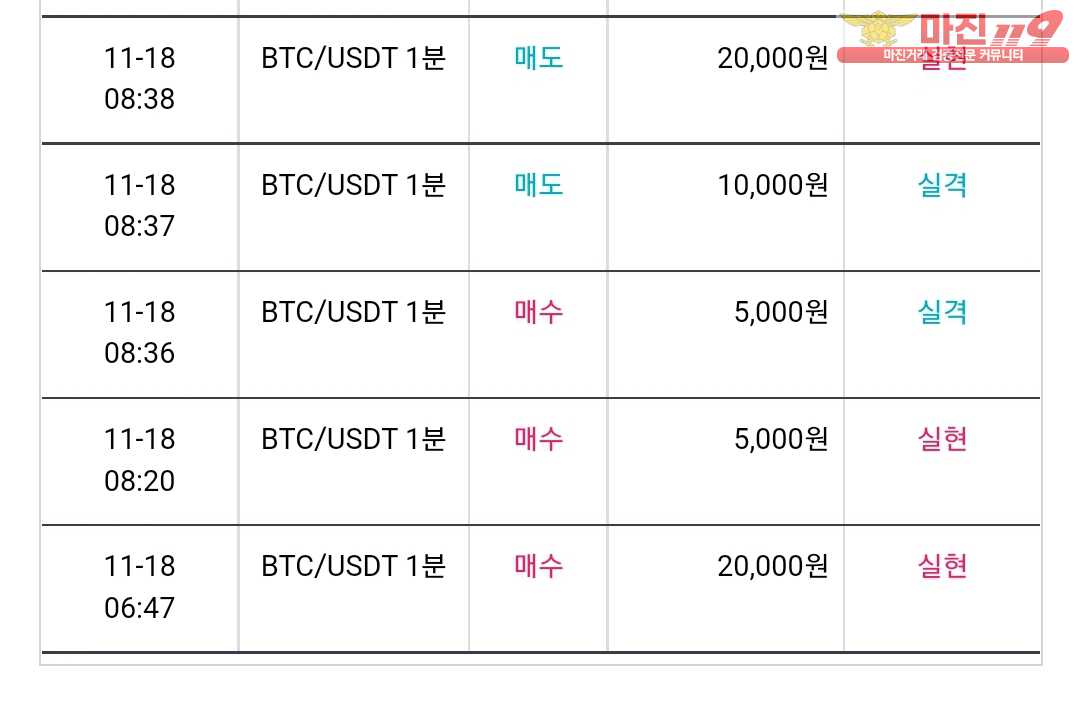Screen dimensions: 1080x706
Task: Select the 20,000원 amount in 08:38 row
Action: click(x=772, y=58)
